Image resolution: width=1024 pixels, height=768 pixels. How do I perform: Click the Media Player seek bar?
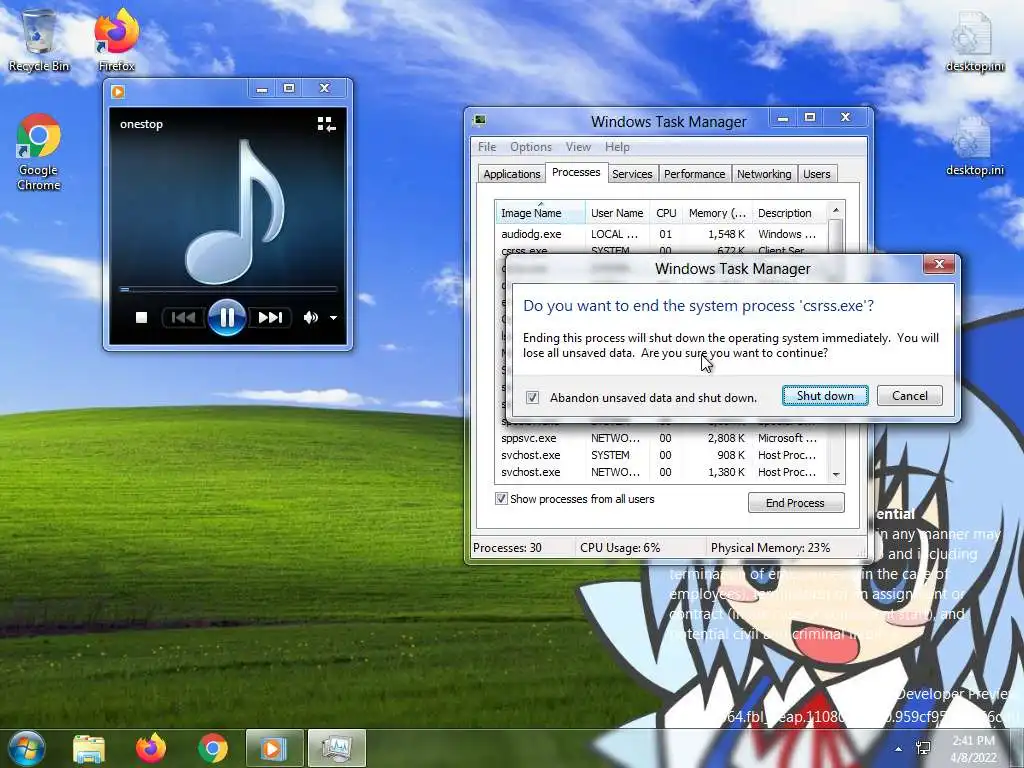[x=228, y=289]
